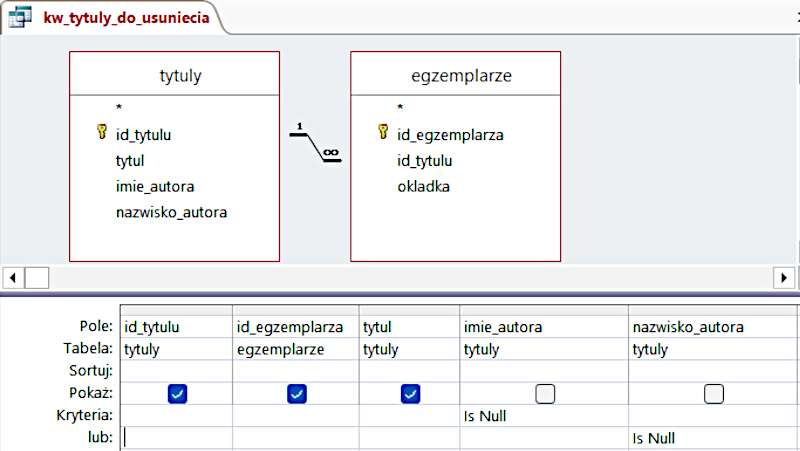Viewport: 800px width, 451px height.
Task: Enable the Pokaż checkbox for the nazwisko_autora column
Action: pos(713,394)
